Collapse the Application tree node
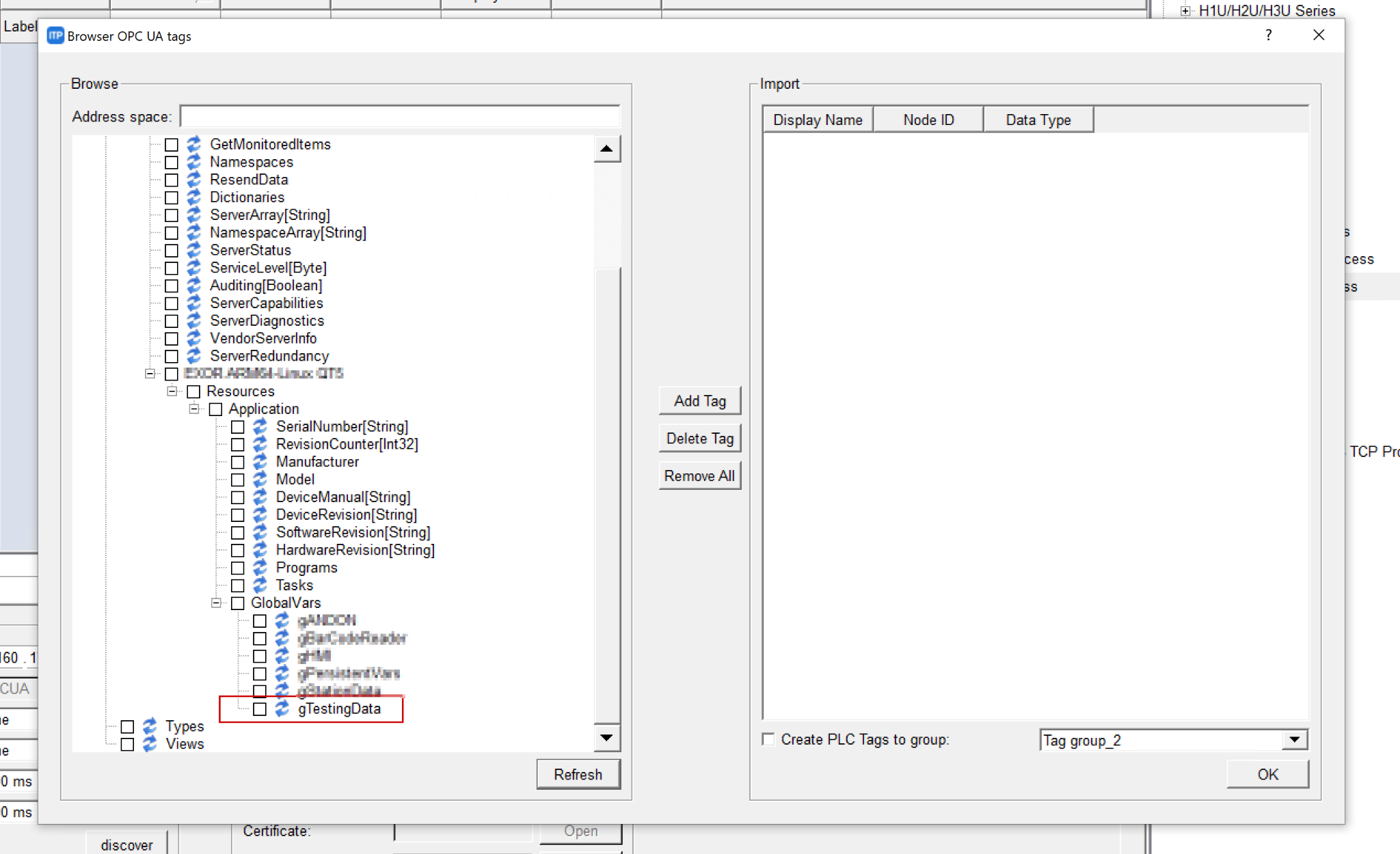 (195, 409)
